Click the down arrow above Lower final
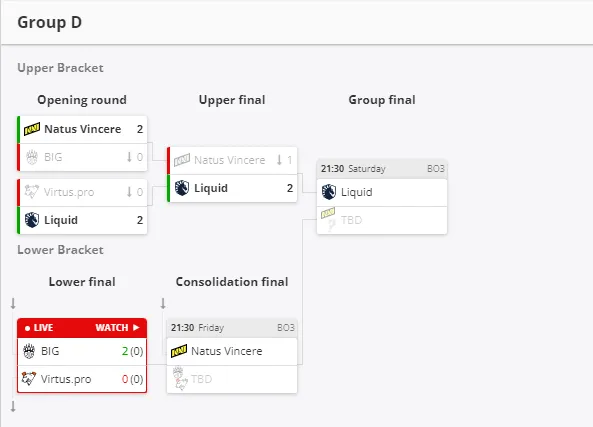This screenshot has width=593, height=427. pos(13,303)
